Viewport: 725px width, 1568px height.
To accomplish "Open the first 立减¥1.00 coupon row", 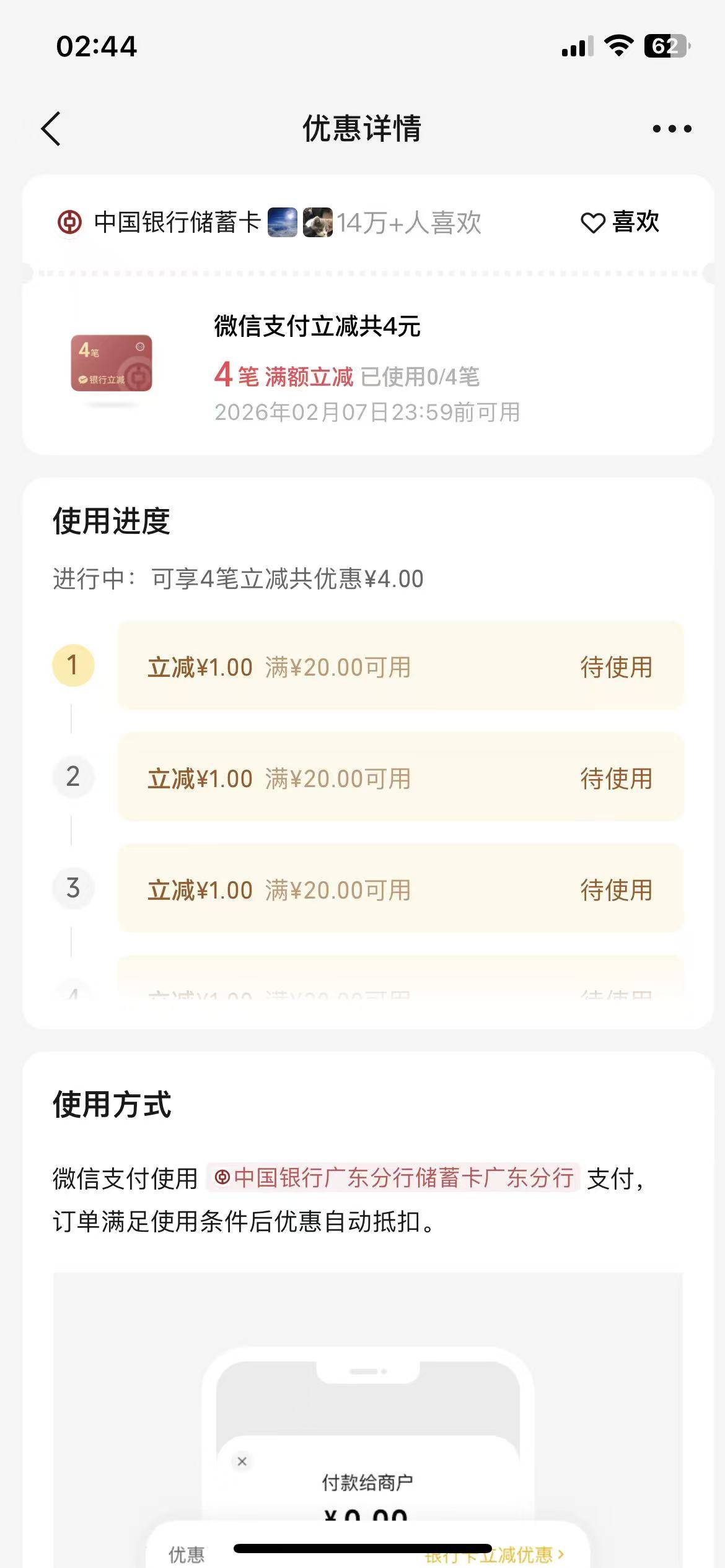I will (400, 666).
